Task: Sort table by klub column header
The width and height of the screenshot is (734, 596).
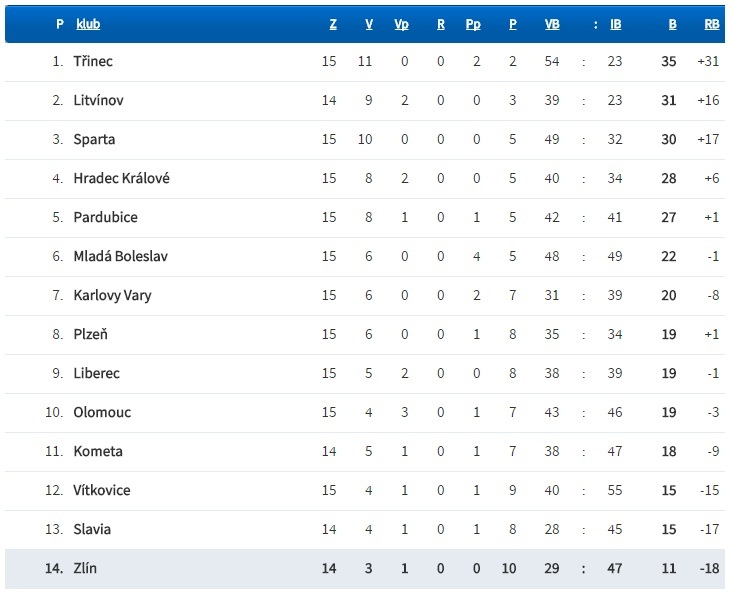Action: 88,24
